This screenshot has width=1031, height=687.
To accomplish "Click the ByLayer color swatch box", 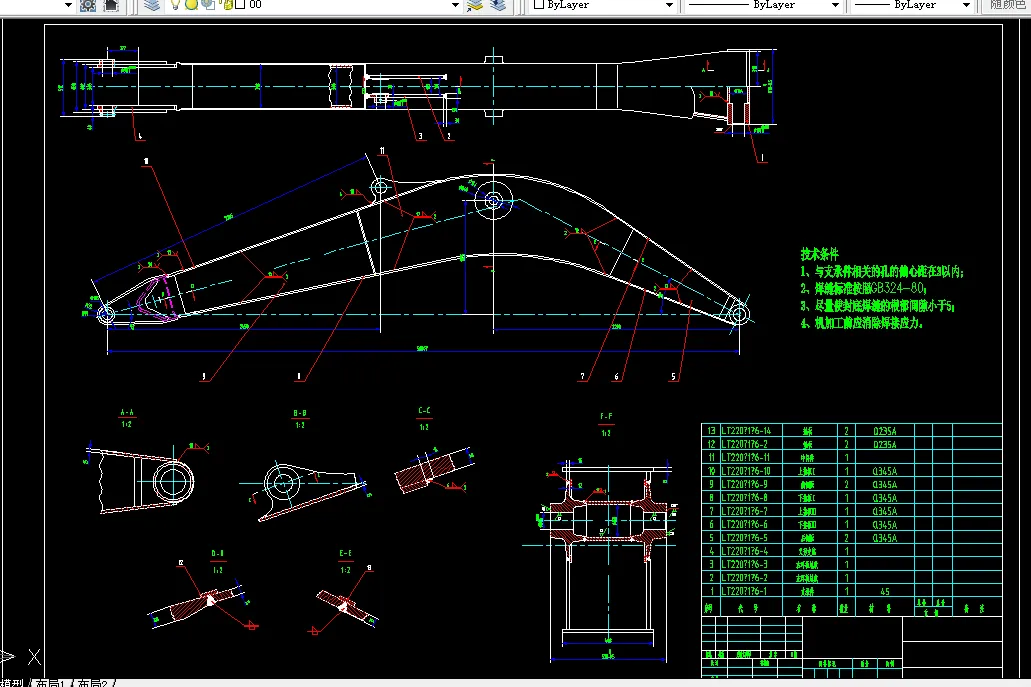I will tap(539, 5).
